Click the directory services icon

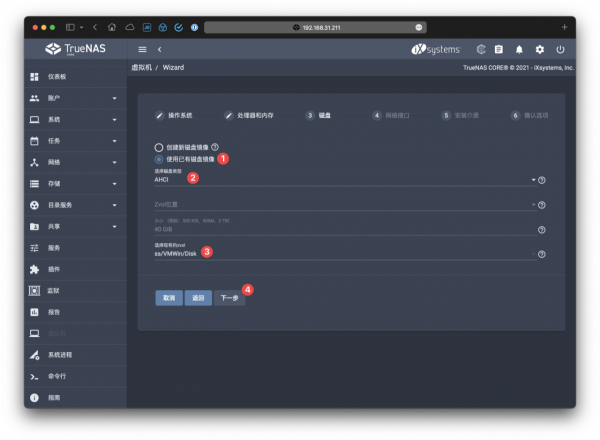(x=34, y=205)
